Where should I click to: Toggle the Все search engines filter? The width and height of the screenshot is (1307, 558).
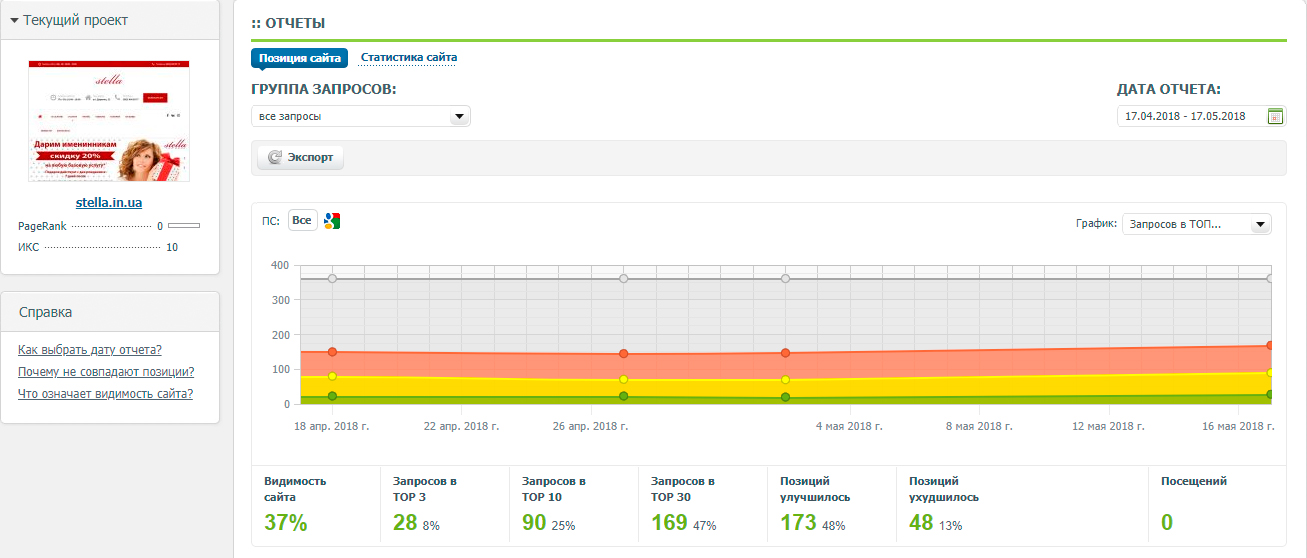tap(302, 220)
